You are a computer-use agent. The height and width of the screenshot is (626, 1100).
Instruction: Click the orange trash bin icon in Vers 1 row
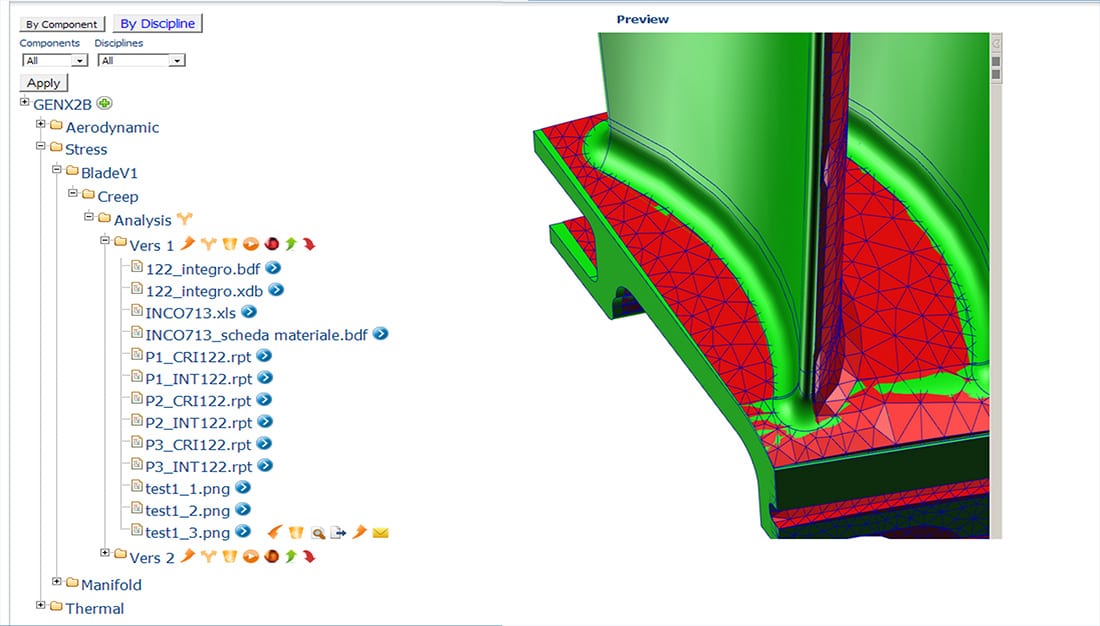pos(229,244)
